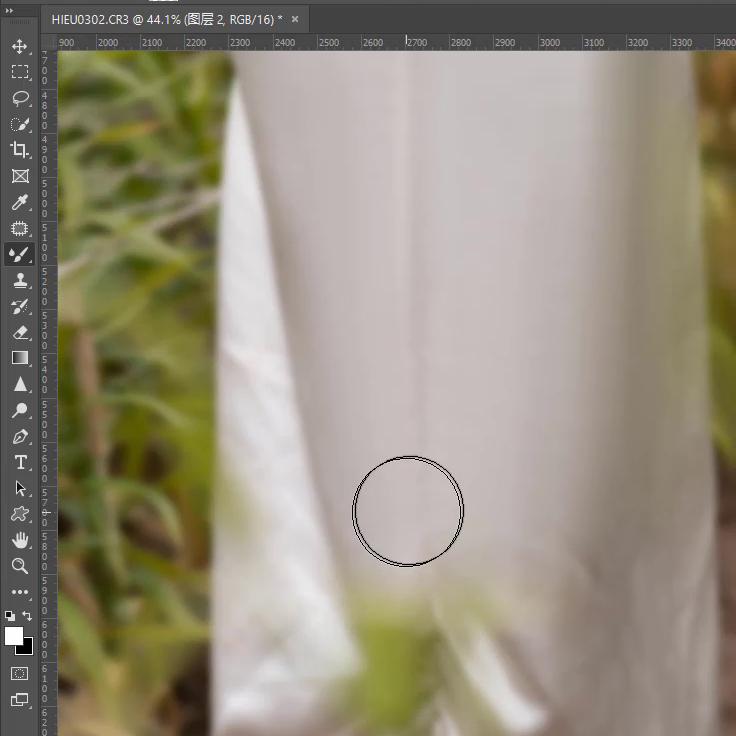Pick the Lasso tool
Image resolution: width=736 pixels, height=736 pixels.
20,98
